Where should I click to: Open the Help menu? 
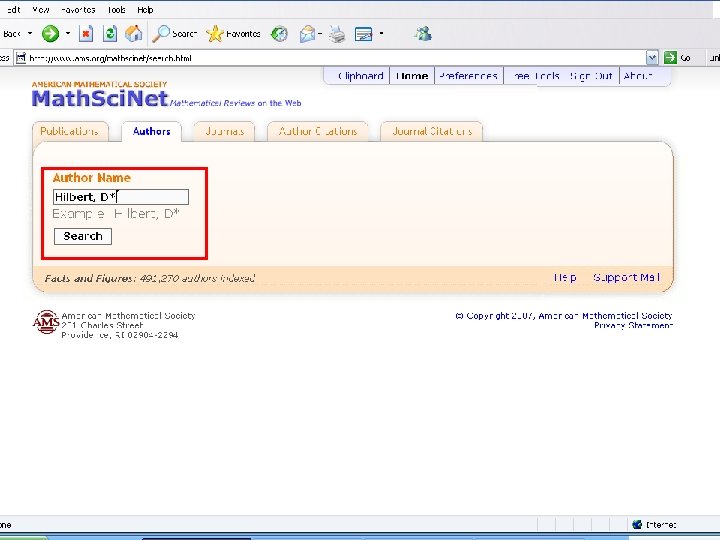tap(145, 10)
